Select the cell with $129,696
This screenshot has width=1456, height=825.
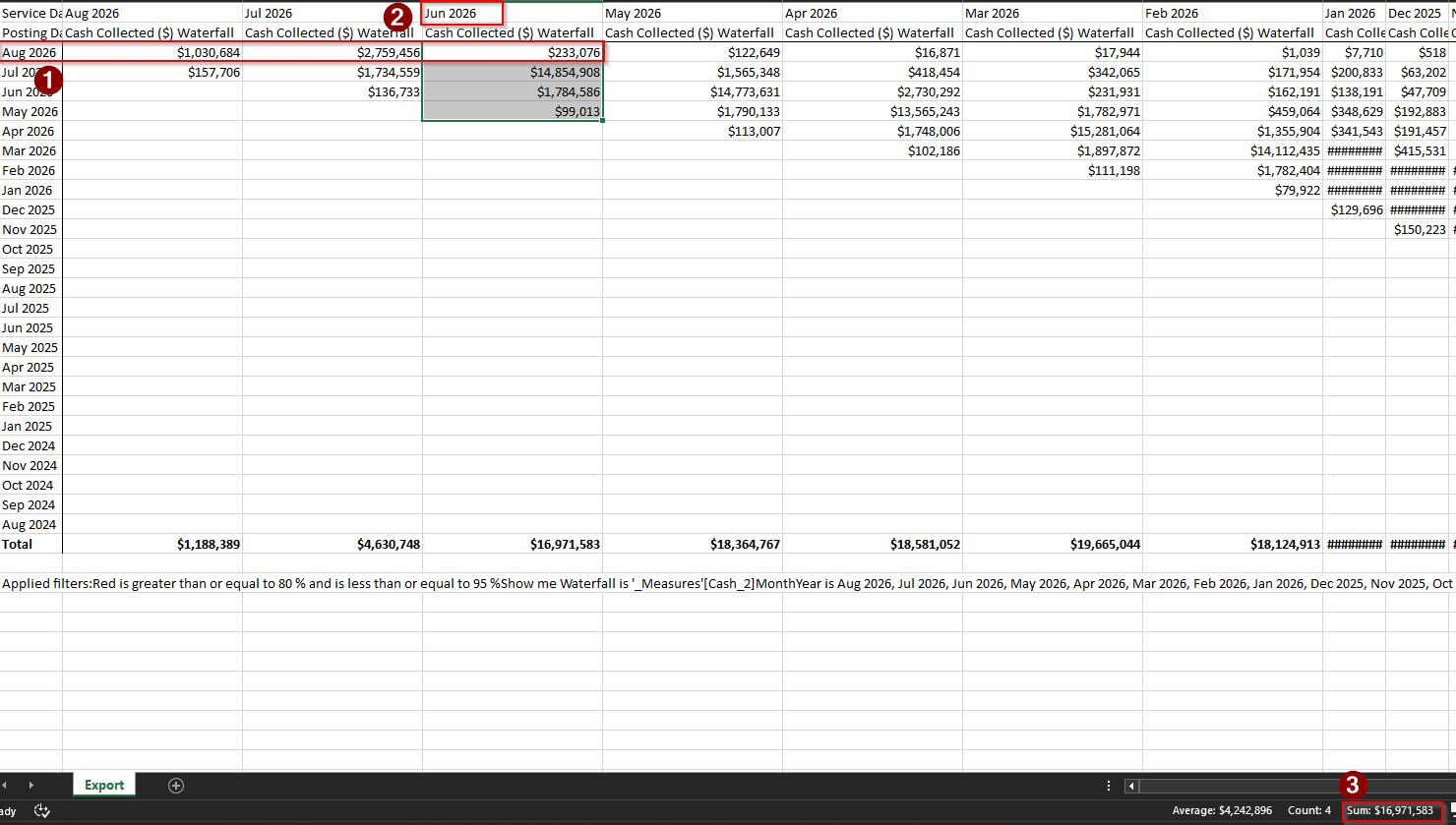[1354, 209]
